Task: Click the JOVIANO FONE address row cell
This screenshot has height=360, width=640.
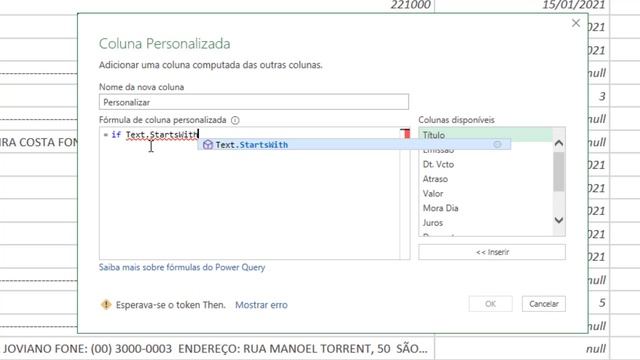Action: 216,349
